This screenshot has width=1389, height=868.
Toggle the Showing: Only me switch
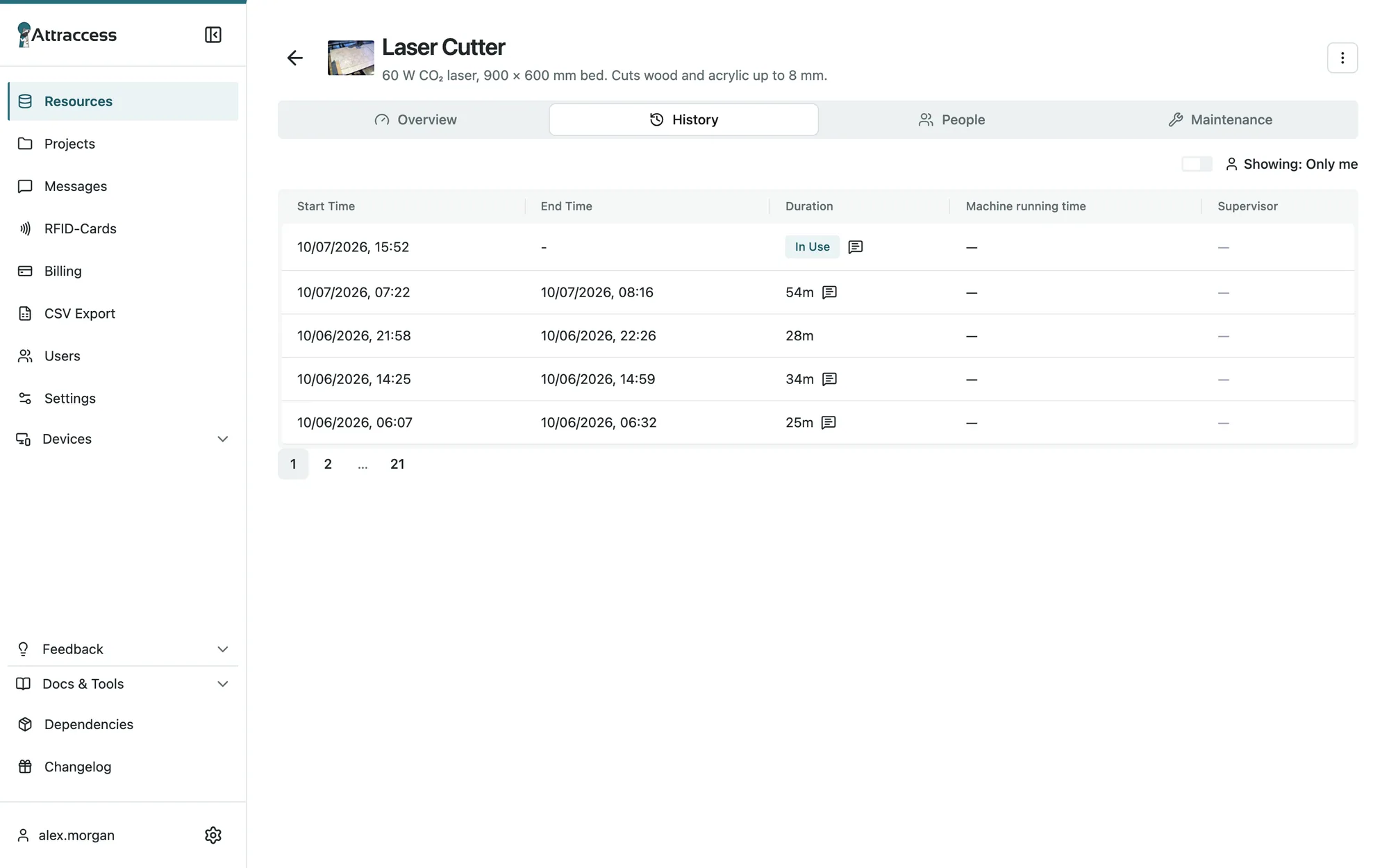[1197, 164]
